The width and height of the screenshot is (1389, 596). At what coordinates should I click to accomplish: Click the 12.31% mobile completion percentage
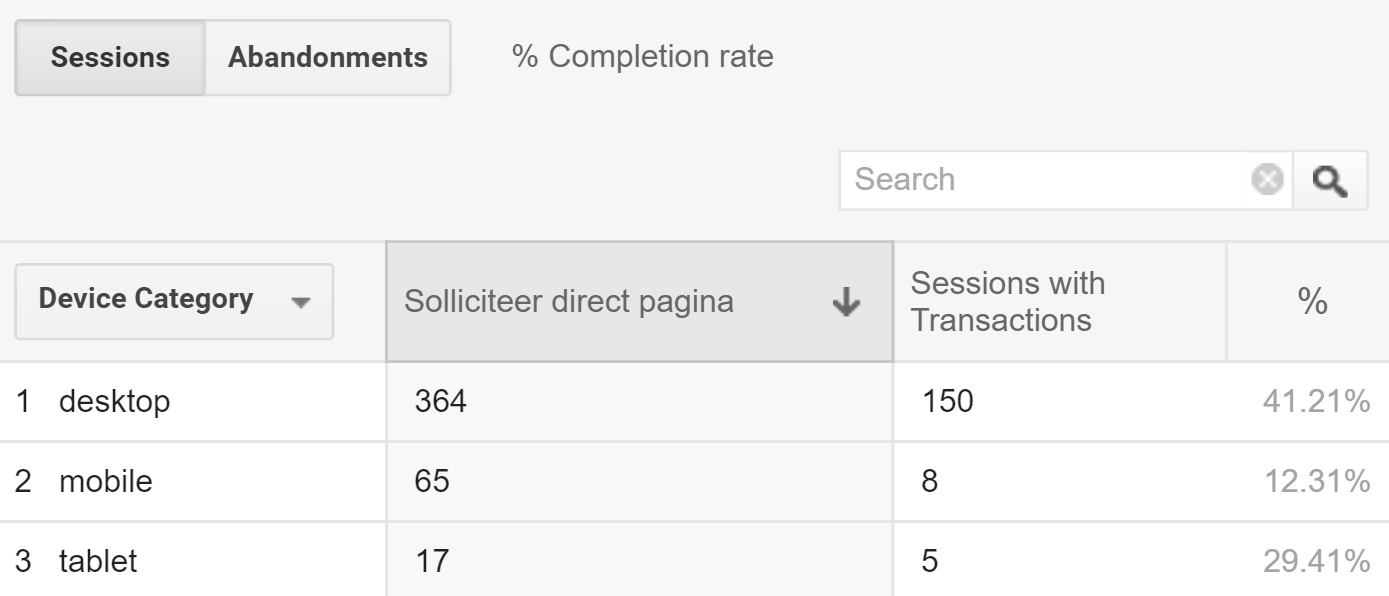pos(1316,482)
